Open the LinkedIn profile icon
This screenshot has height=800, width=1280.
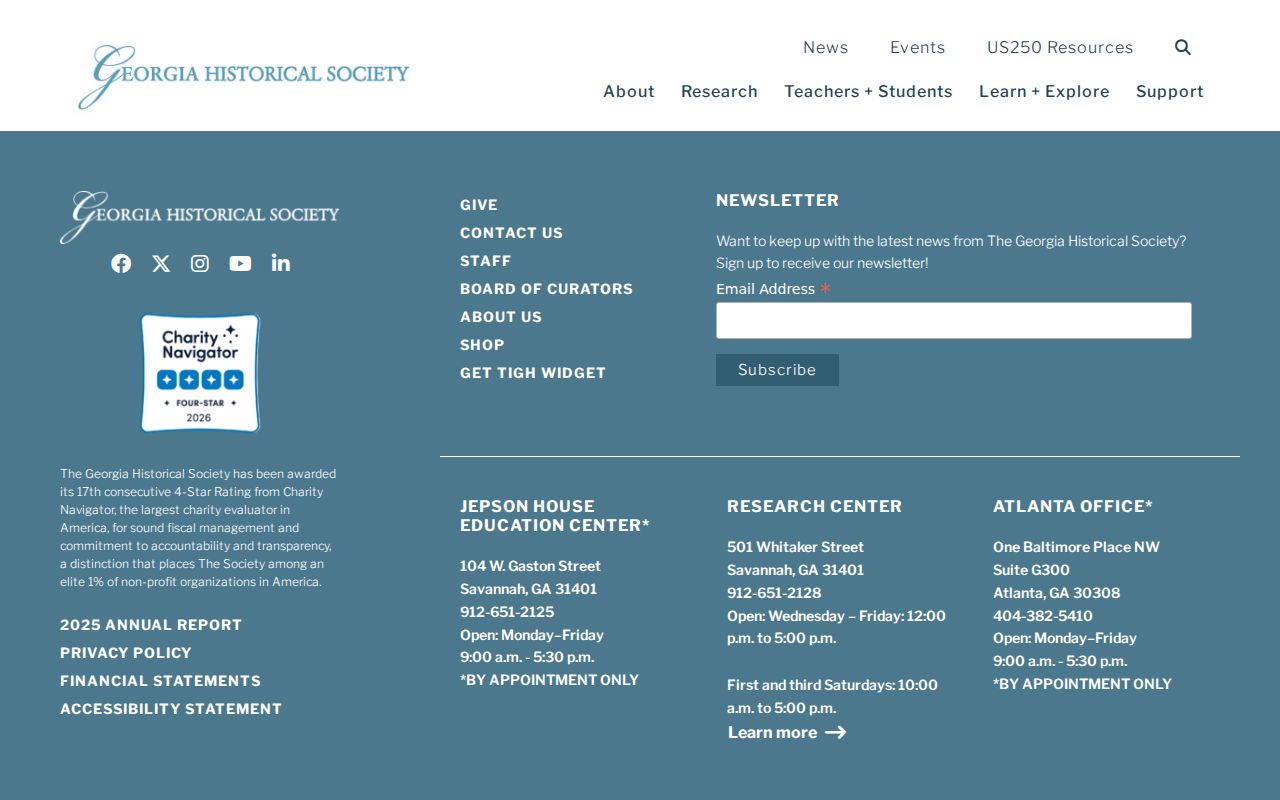pyautogui.click(x=281, y=263)
